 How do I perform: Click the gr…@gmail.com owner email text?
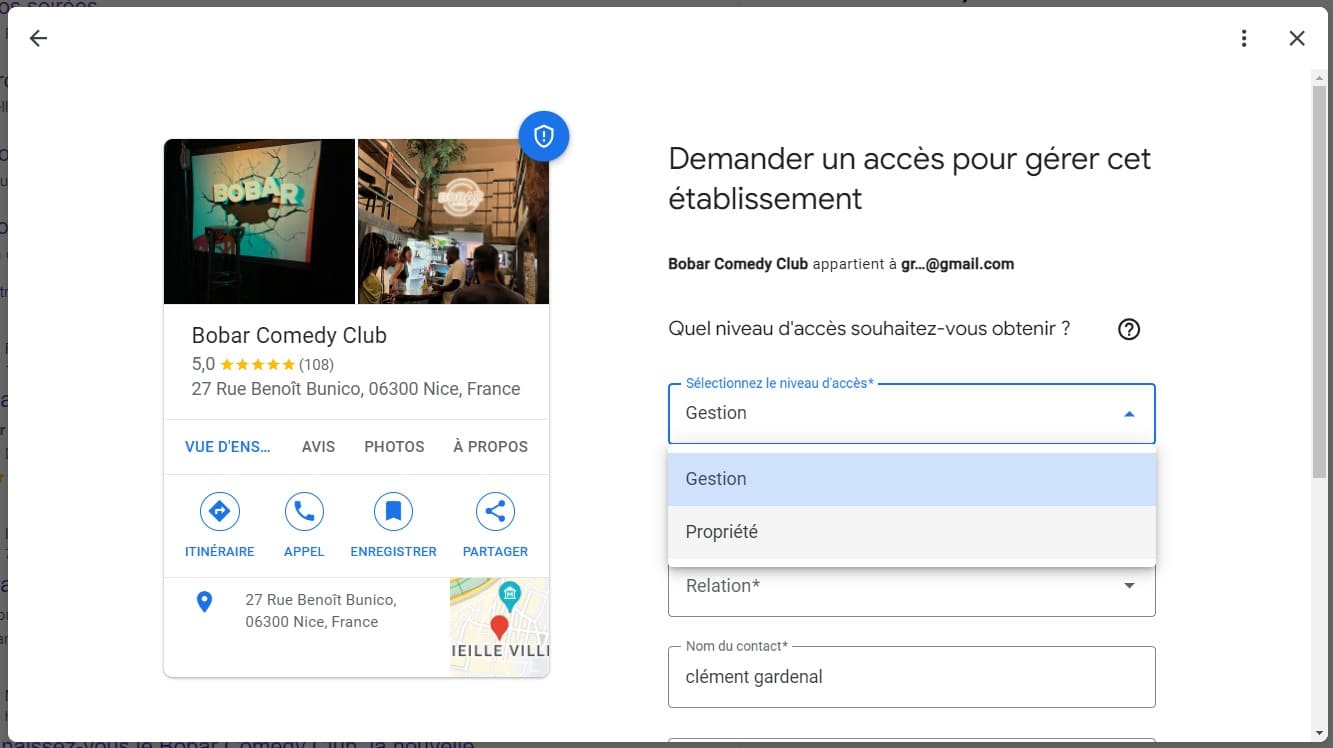tap(958, 264)
